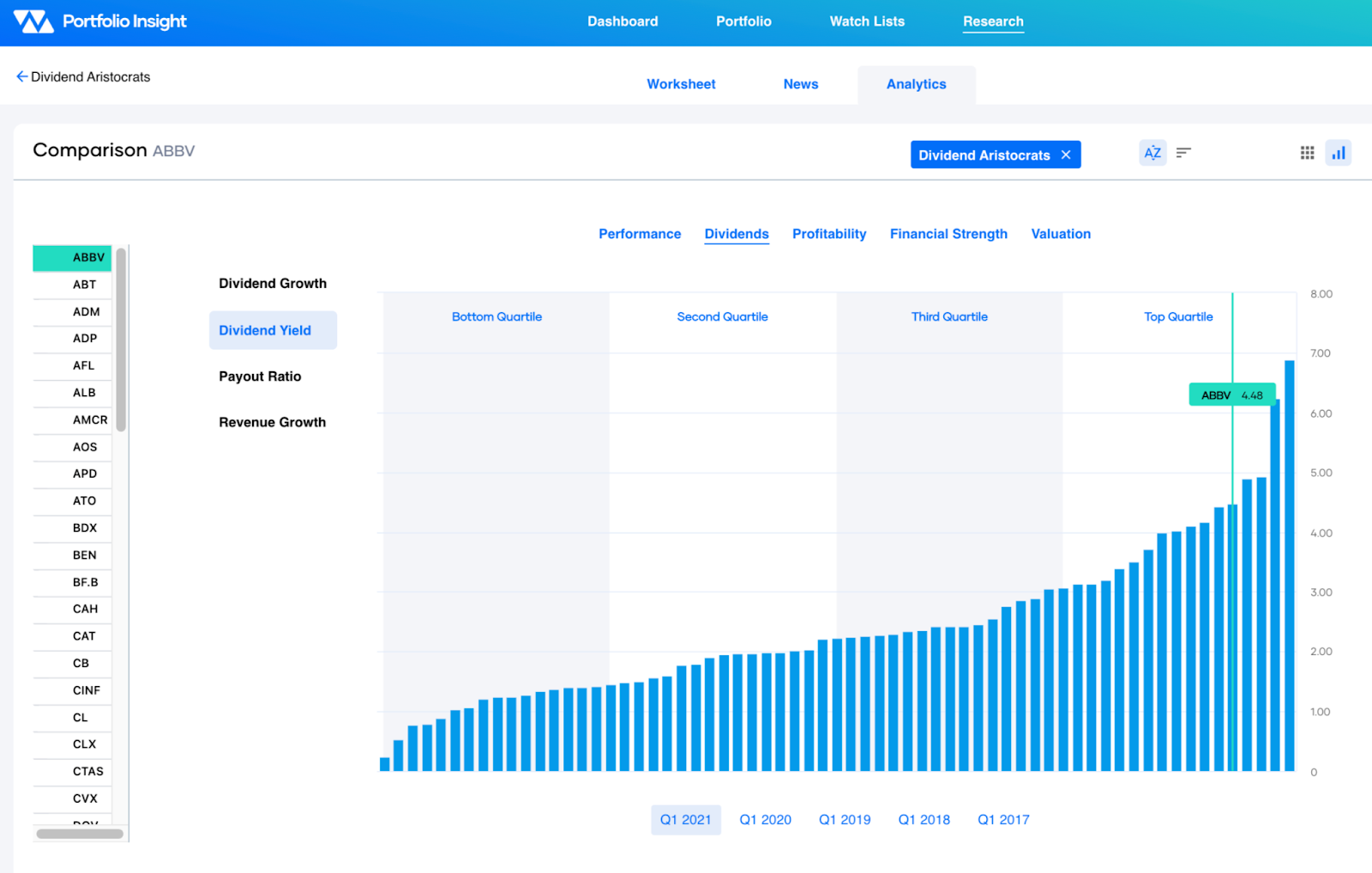This screenshot has height=873, width=1372.
Task: Select CAT in the ticker list
Action: click(72, 636)
